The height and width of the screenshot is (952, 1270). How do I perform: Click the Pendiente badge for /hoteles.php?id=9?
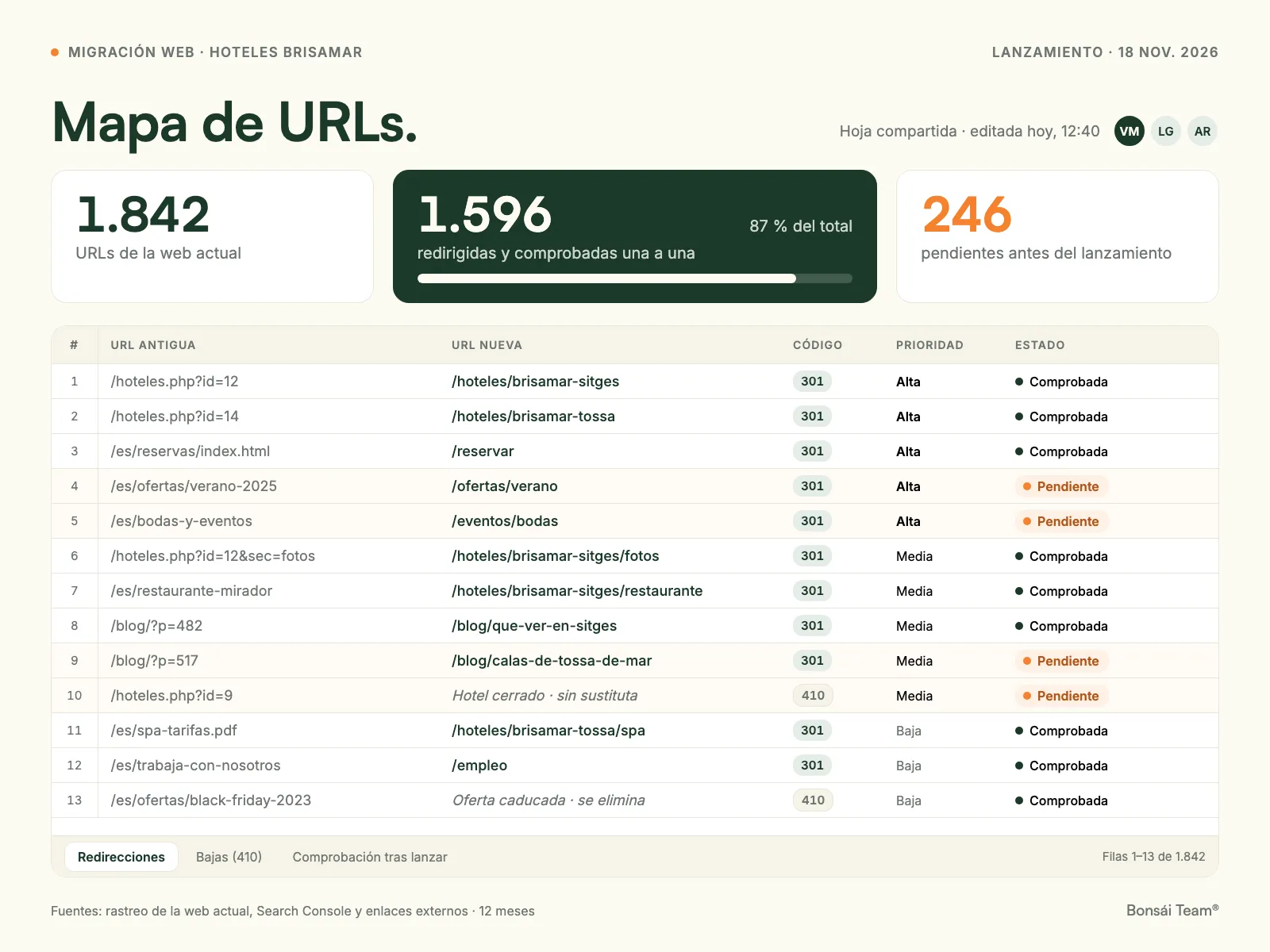pos(1061,696)
